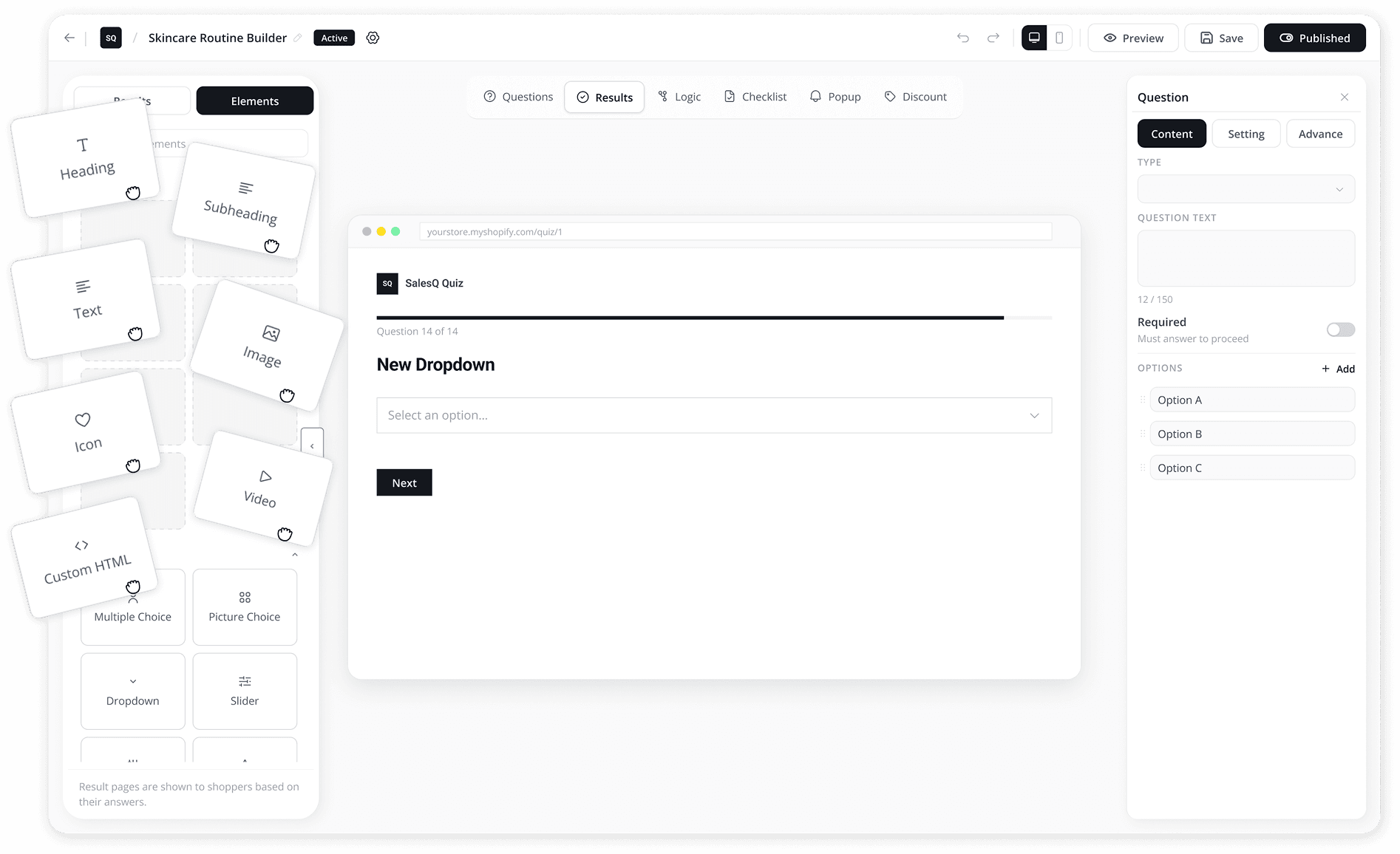
Task: Toggle the Required switch
Action: point(1340,329)
